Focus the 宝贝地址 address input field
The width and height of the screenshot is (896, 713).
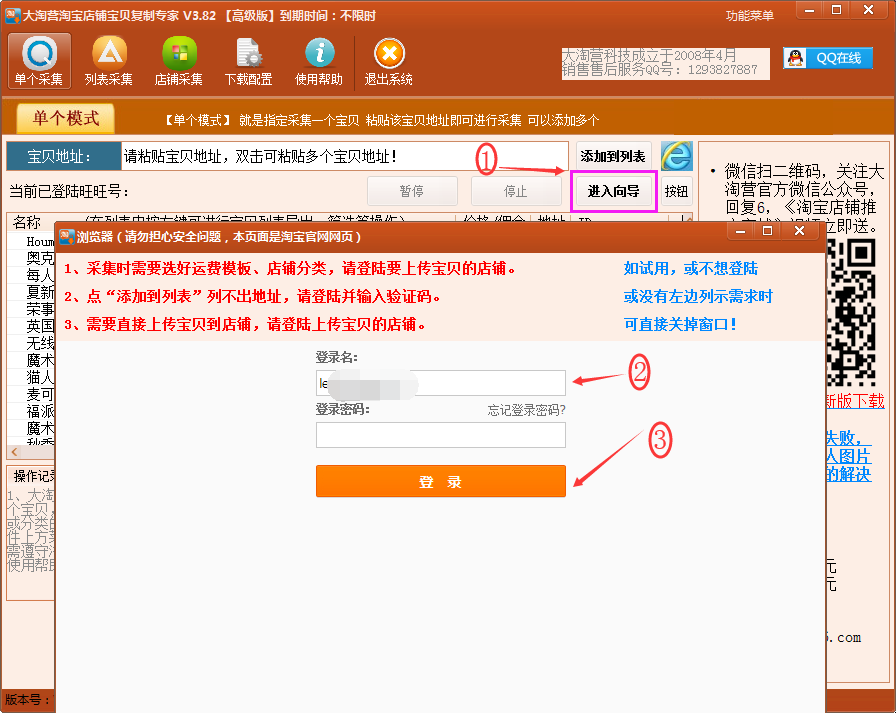click(x=345, y=156)
